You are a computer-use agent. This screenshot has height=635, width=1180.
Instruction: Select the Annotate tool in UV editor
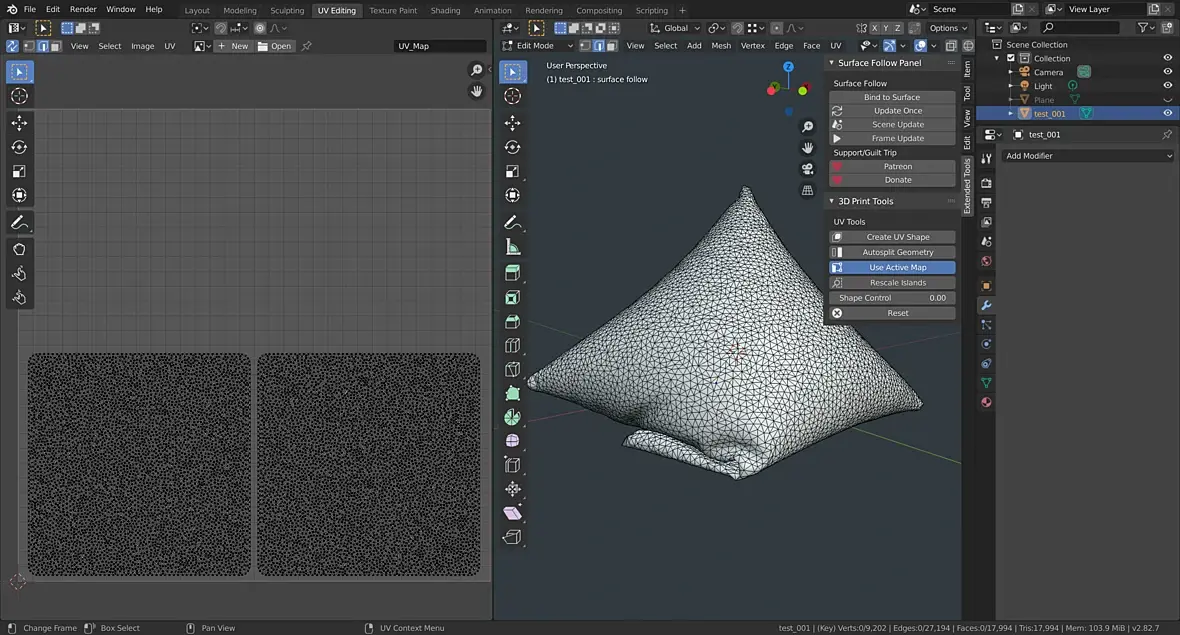(x=19, y=222)
